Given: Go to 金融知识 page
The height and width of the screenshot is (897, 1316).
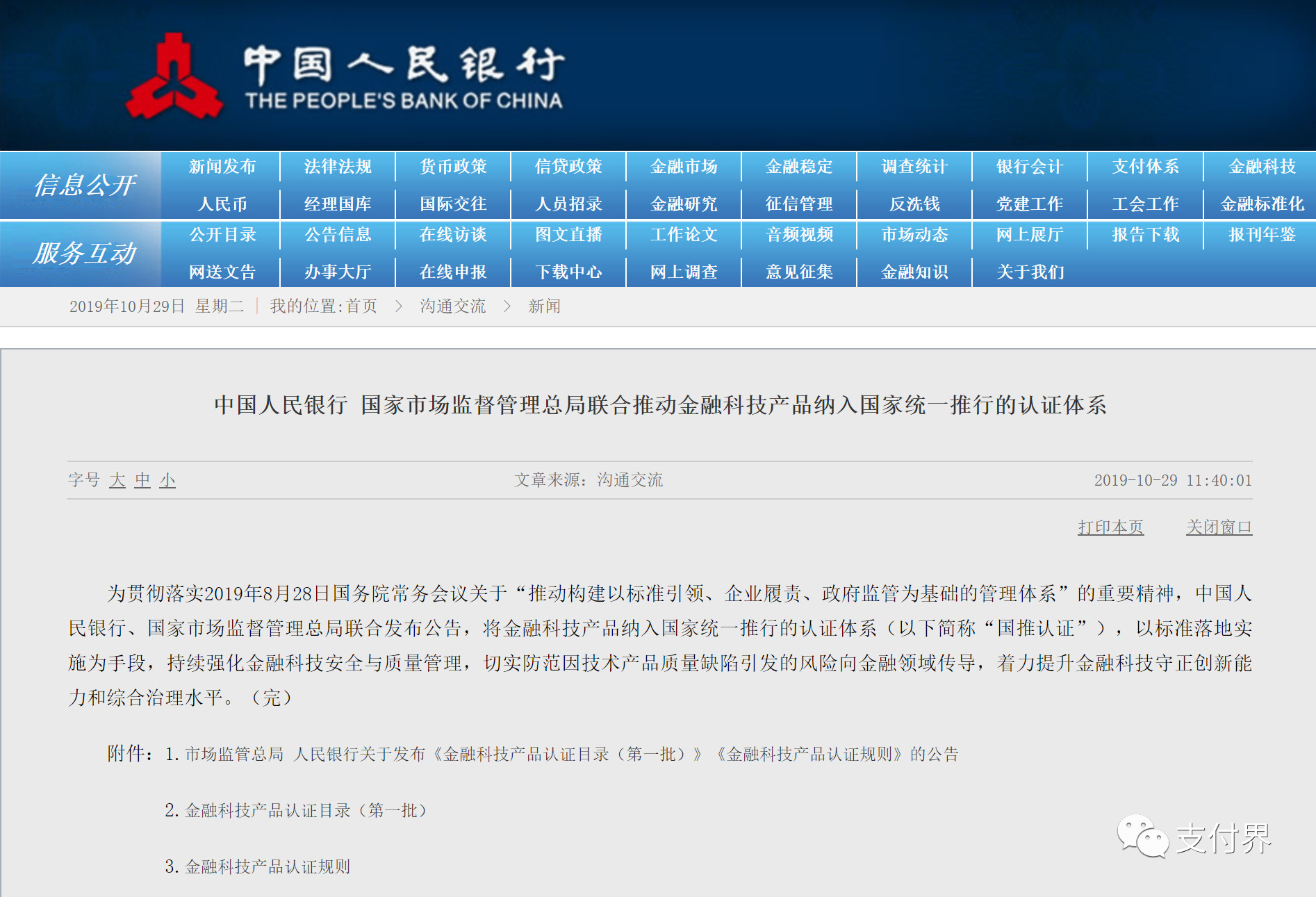Looking at the screenshot, I should [x=914, y=272].
